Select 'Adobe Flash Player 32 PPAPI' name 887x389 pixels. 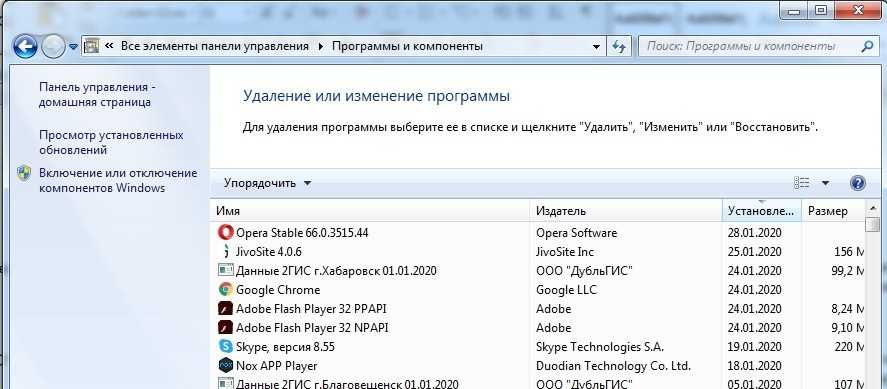(311, 309)
